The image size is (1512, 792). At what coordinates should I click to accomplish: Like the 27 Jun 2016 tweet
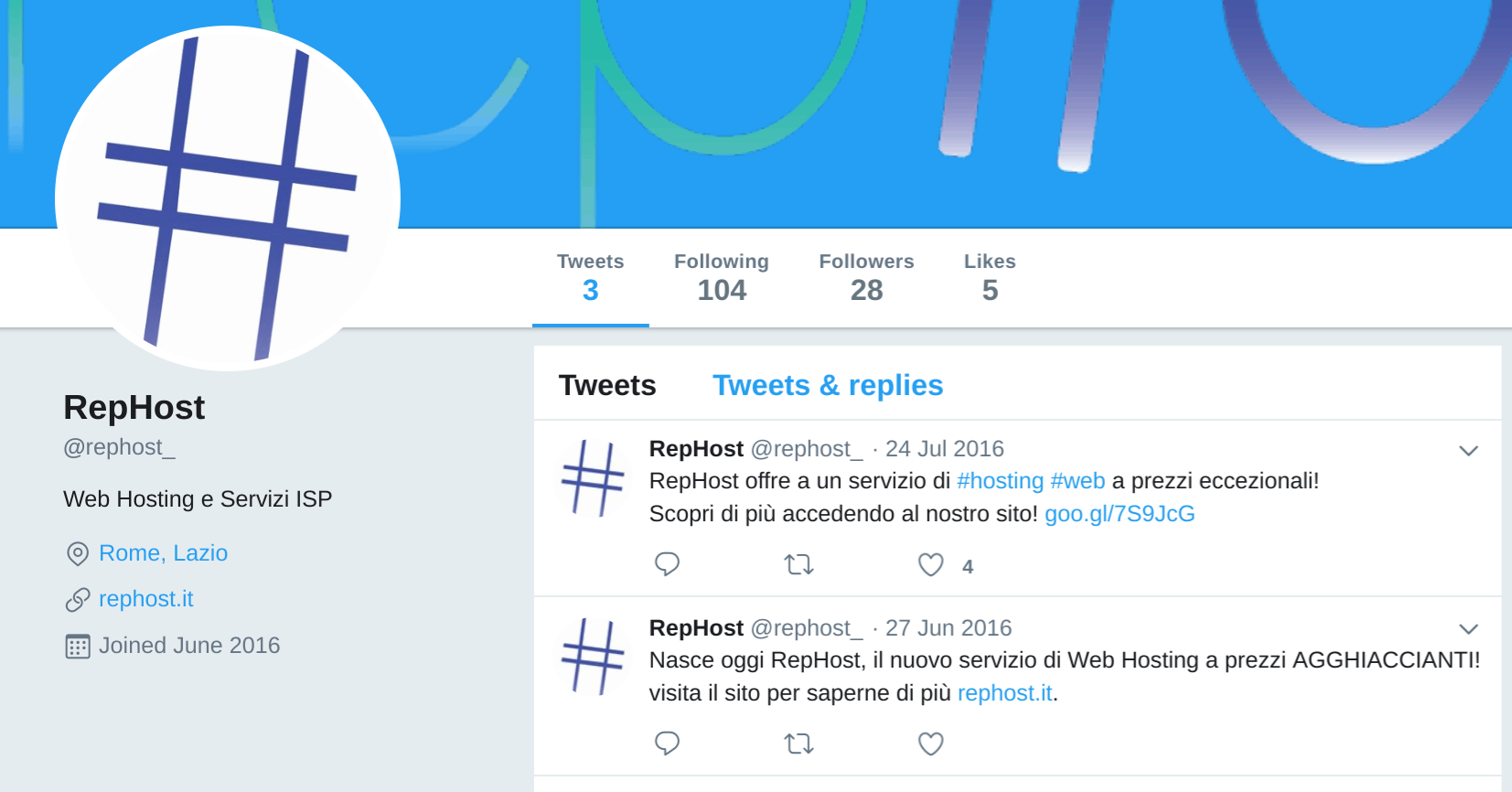[x=930, y=744]
